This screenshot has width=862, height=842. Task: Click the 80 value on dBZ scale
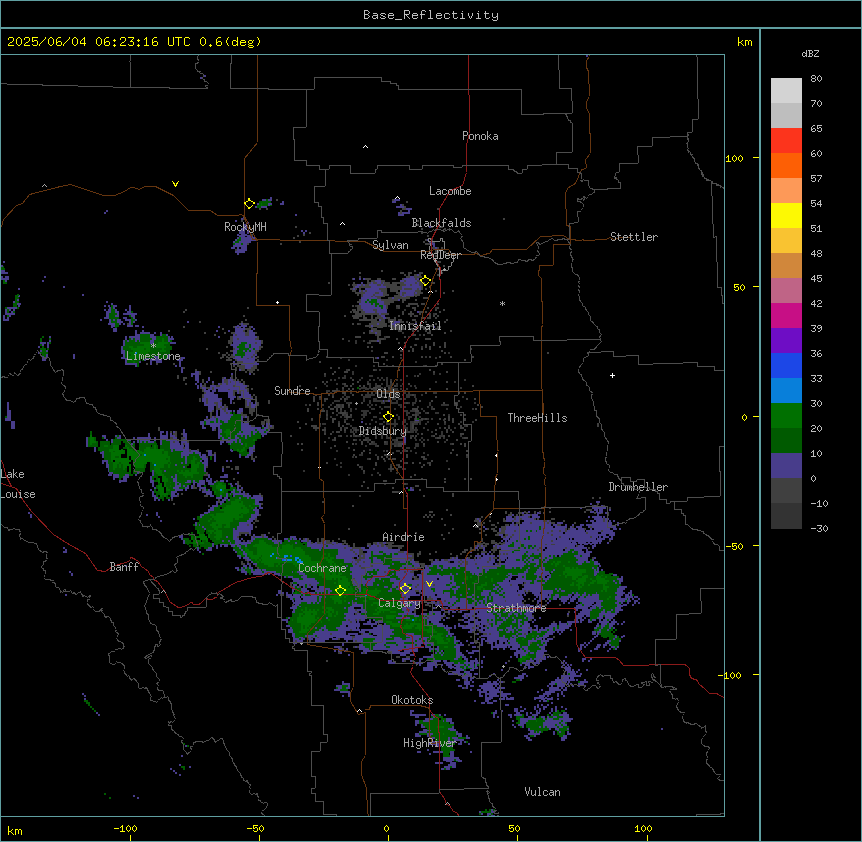point(816,79)
